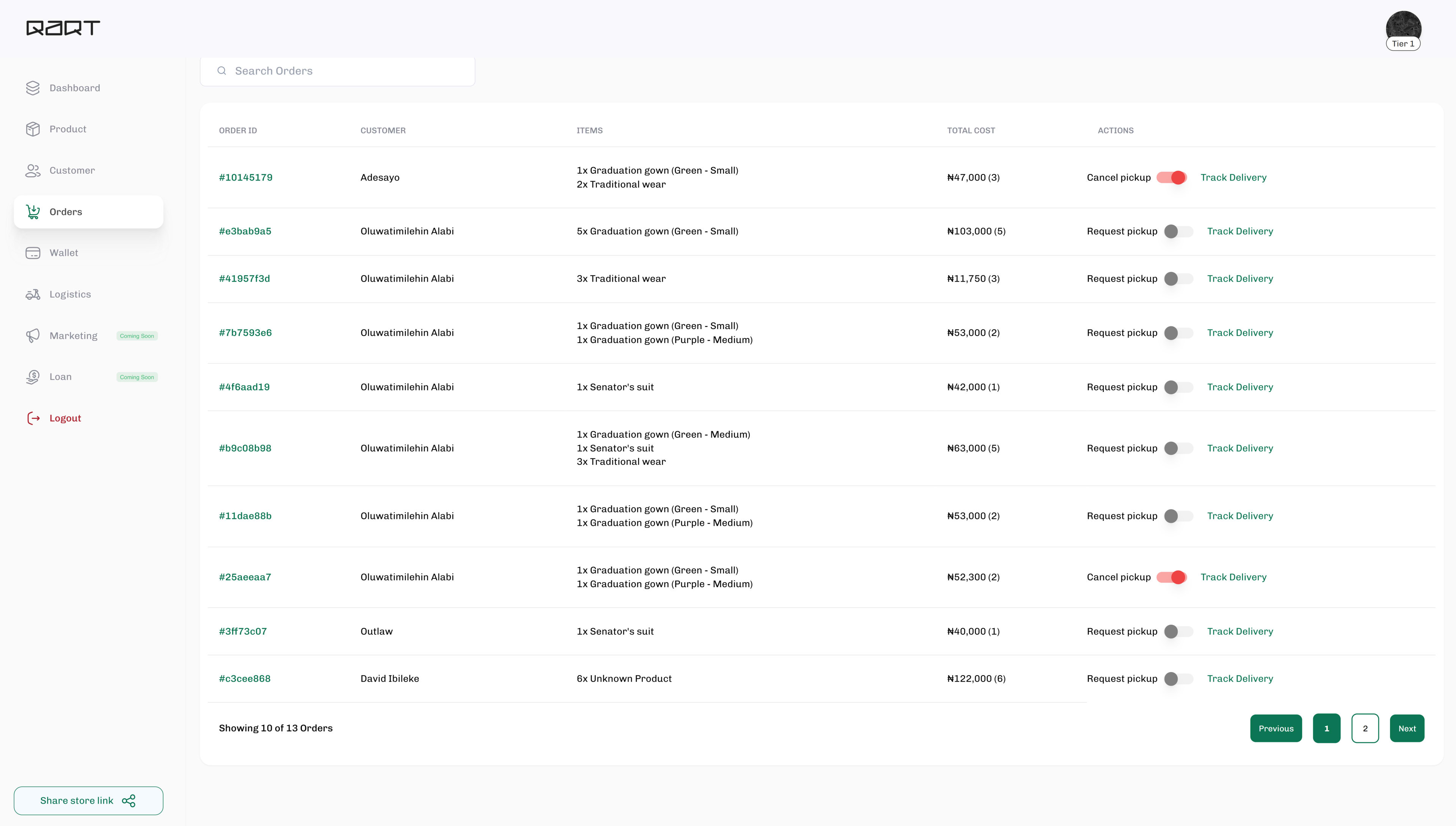Toggle Cancel pickup for order #10145179
The width and height of the screenshot is (1456, 826).
[1172, 177]
